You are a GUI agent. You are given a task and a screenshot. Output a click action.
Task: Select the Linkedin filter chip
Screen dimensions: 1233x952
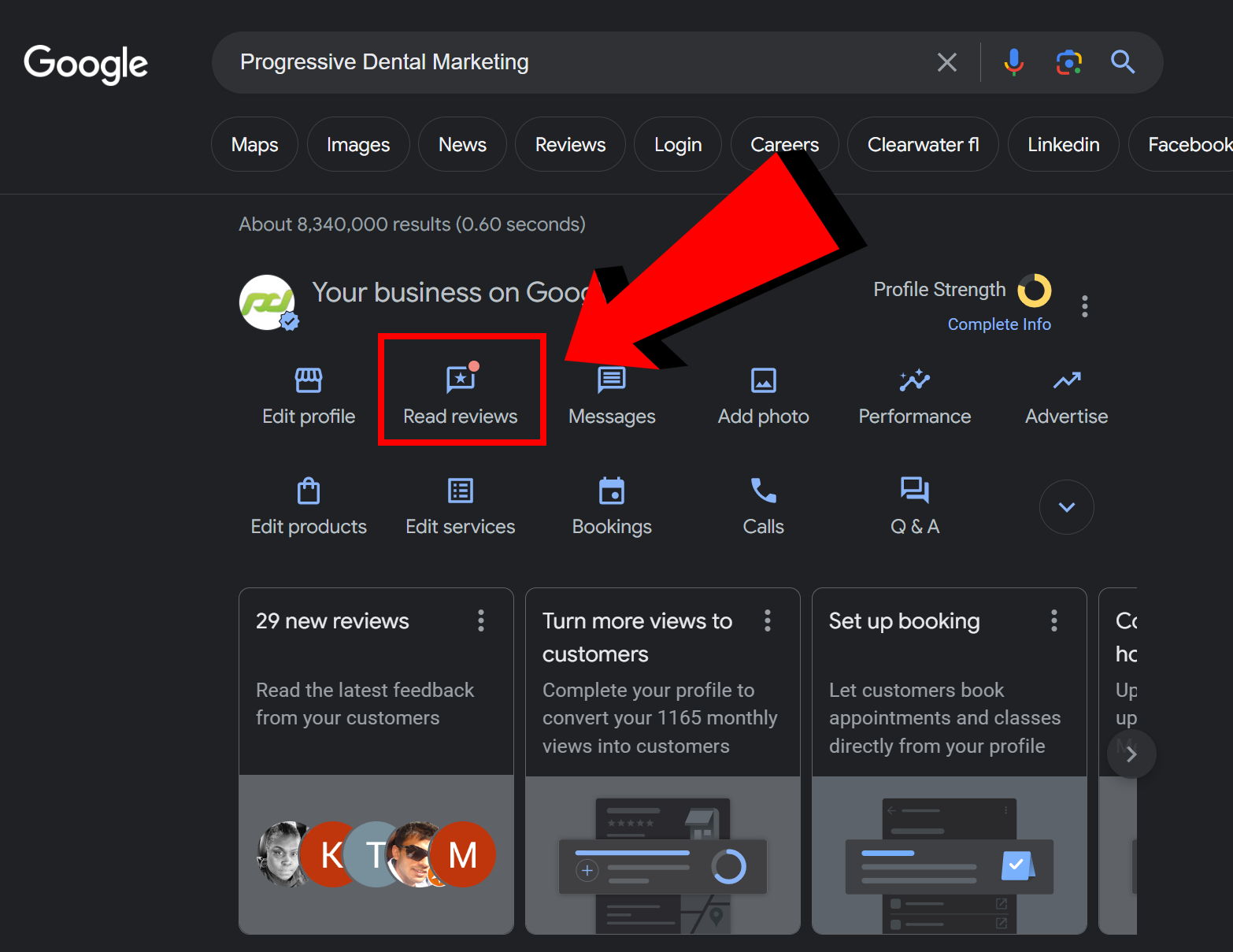(x=1064, y=144)
